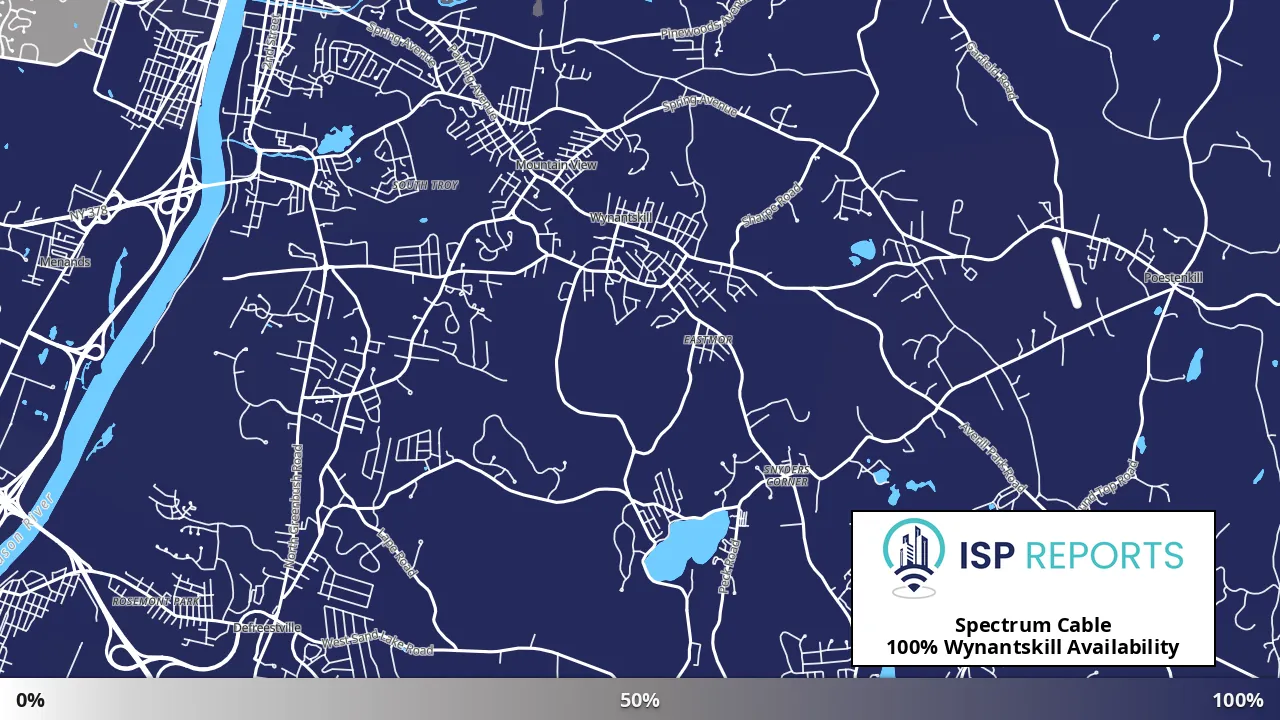Select the "North Greenbush Road" street label
This screenshot has height=720, width=1280.
click(x=295, y=506)
